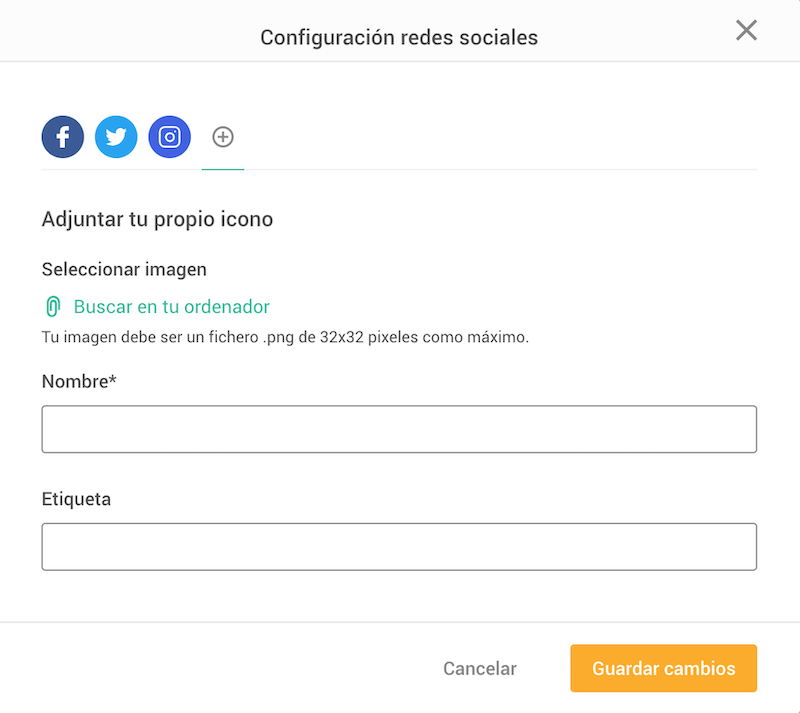Click the letter f inside Facebook circle
This screenshot has width=800, height=713.
click(x=63, y=137)
